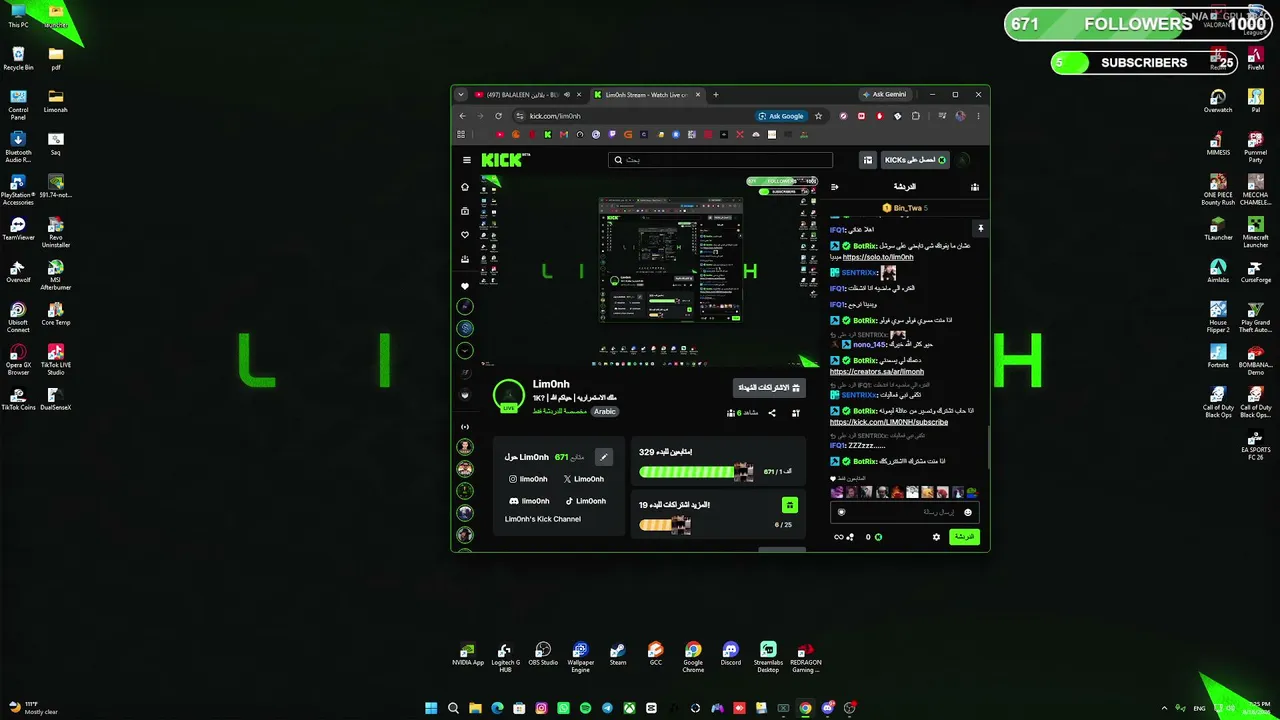
Task: Click the KICK logo
Action: 502,160
